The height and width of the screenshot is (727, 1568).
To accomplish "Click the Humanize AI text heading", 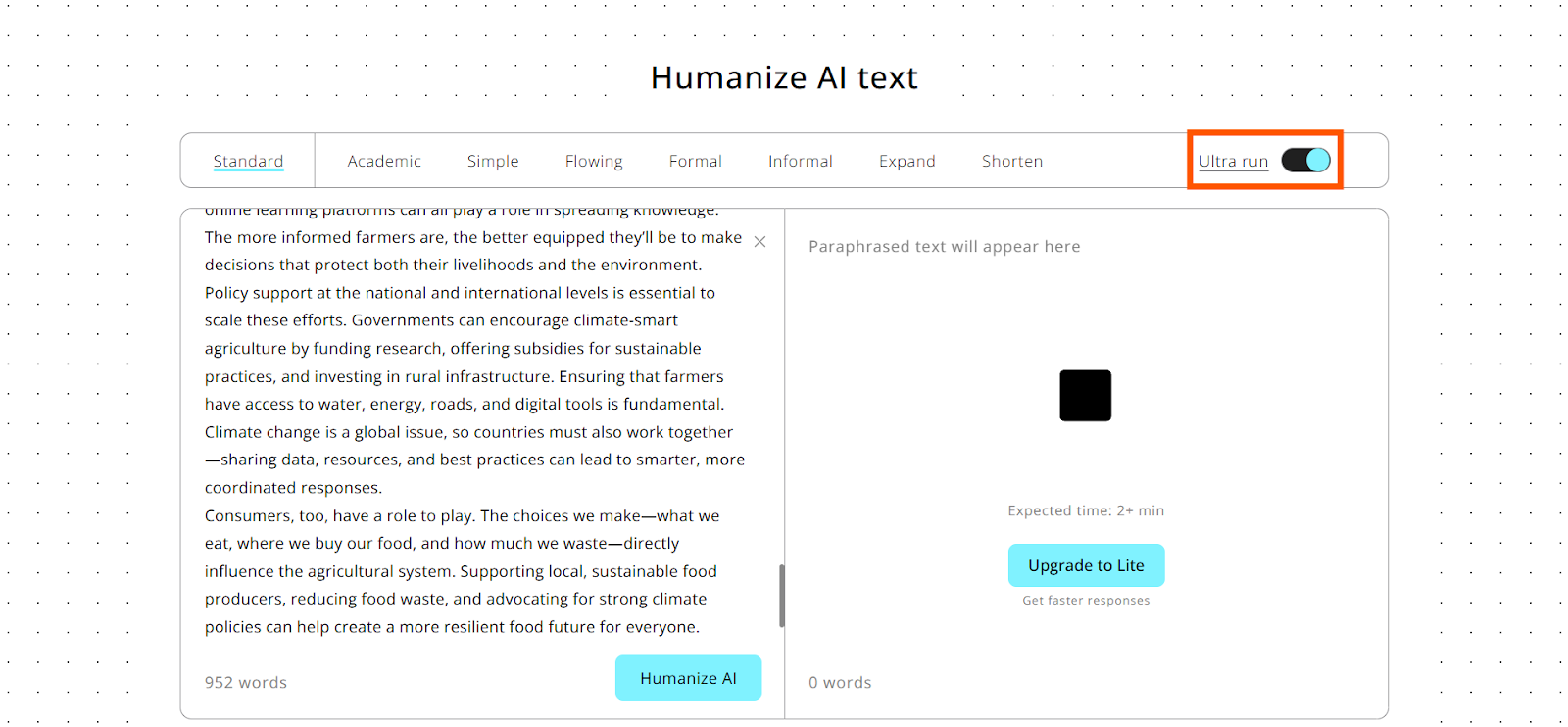I will (x=784, y=77).
